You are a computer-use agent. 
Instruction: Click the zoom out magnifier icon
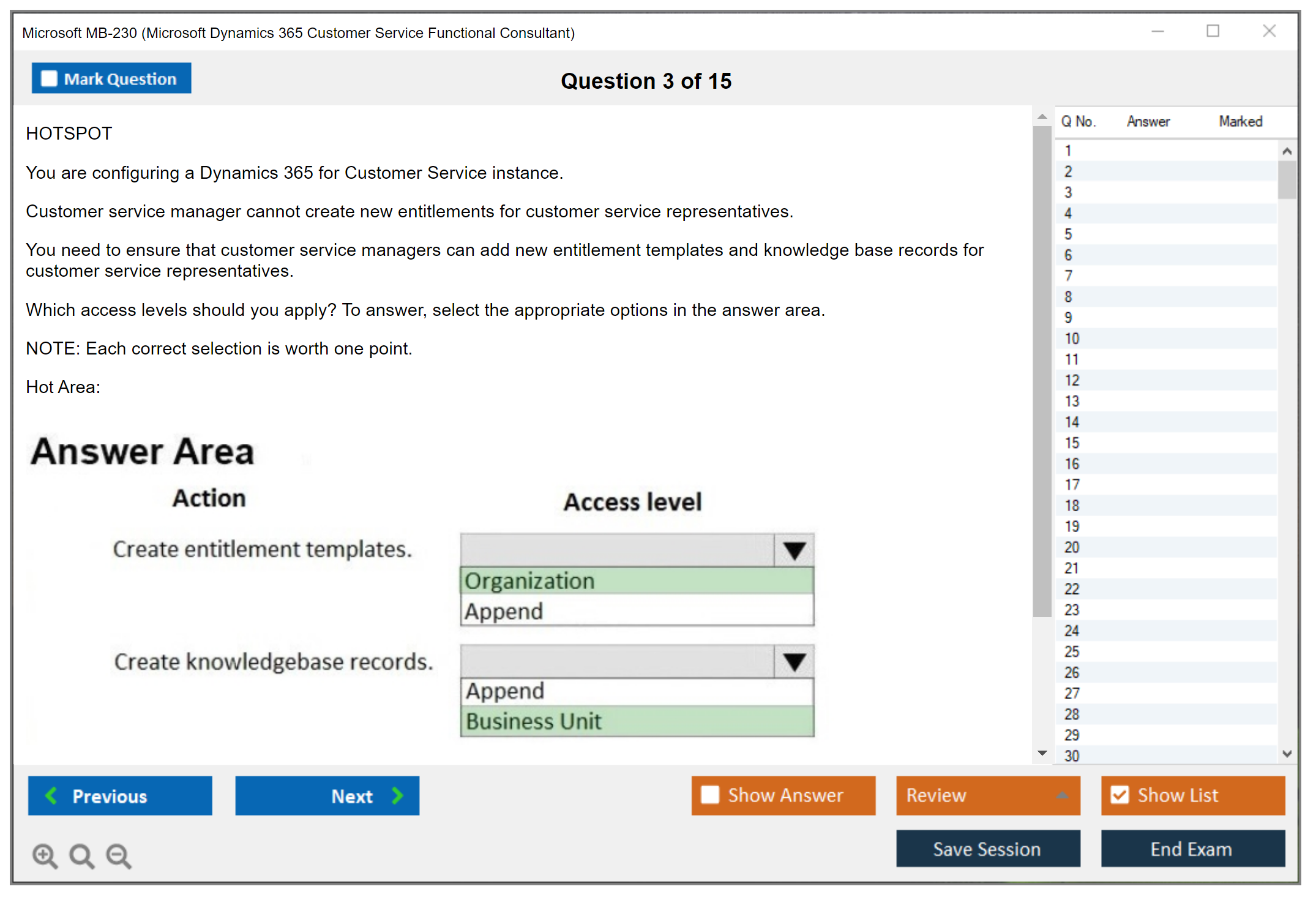pos(118,855)
